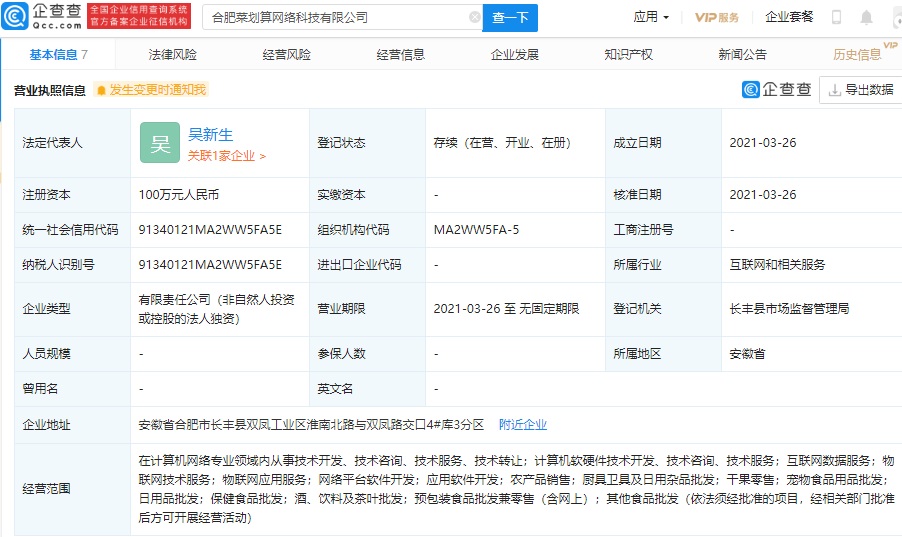Screen dimensions: 902x537
Task: Open the 吴新生 legal representative profile link
Action: pyautogui.click(x=211, y=135)
